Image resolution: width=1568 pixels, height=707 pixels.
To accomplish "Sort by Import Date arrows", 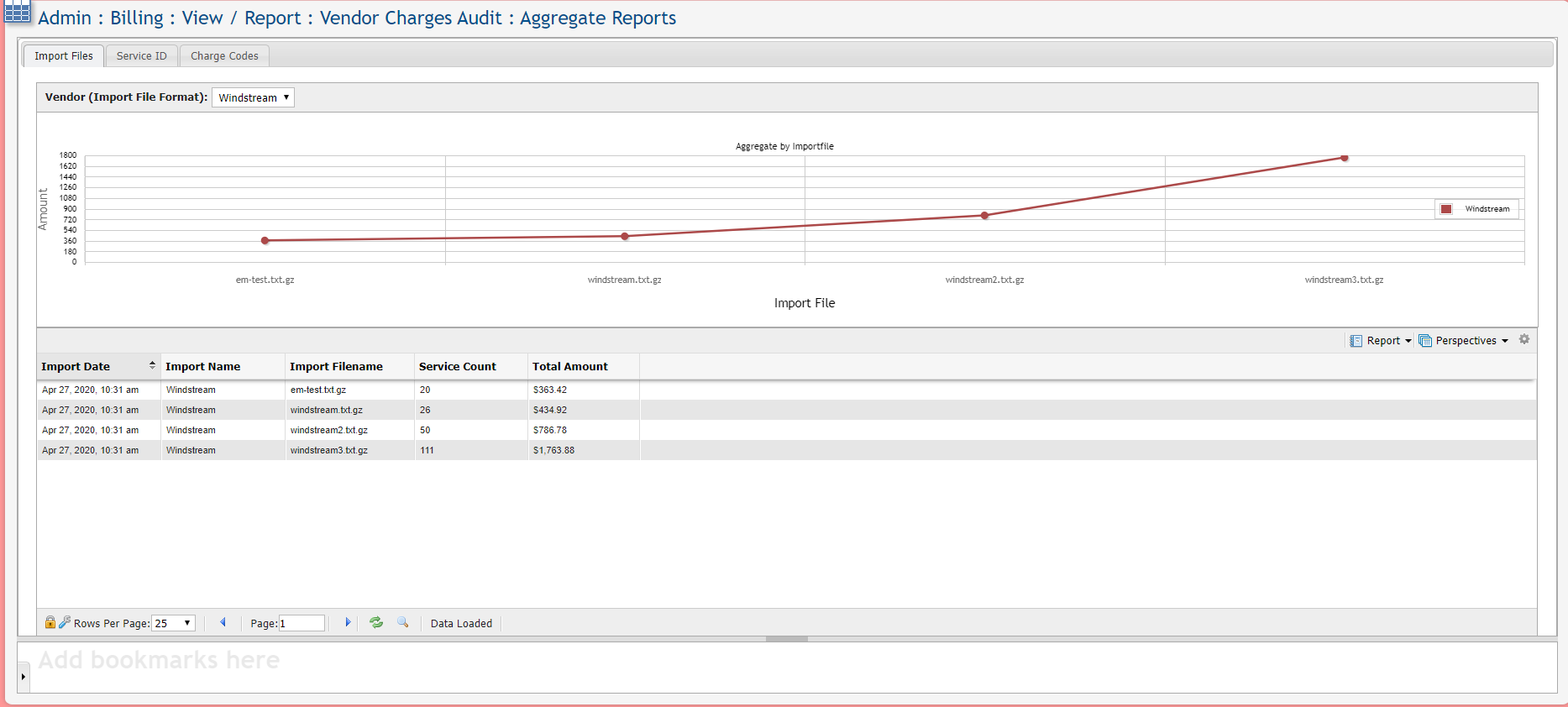I will pos(152,365).
